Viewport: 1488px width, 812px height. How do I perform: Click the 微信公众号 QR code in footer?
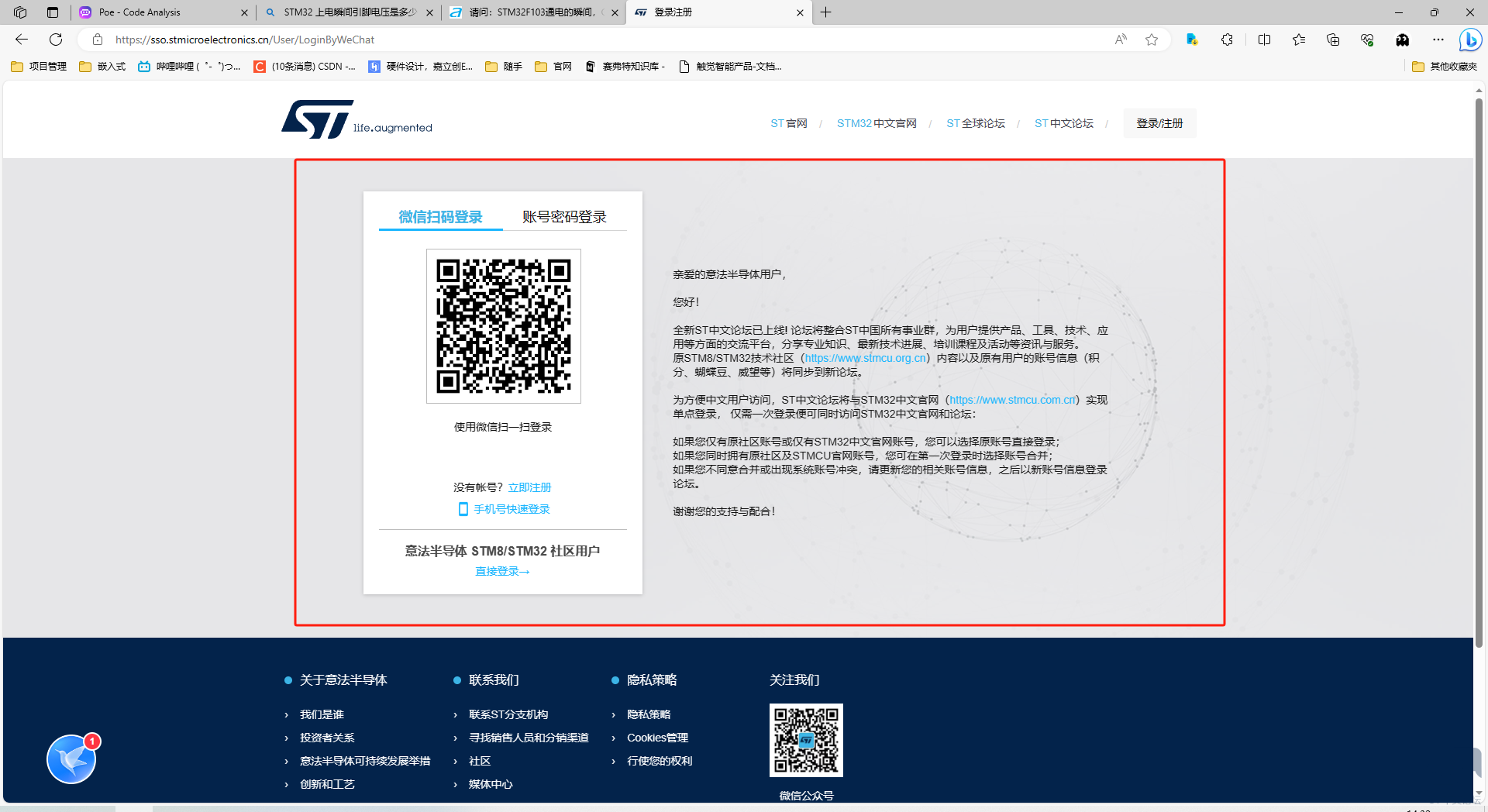point(806,740)
